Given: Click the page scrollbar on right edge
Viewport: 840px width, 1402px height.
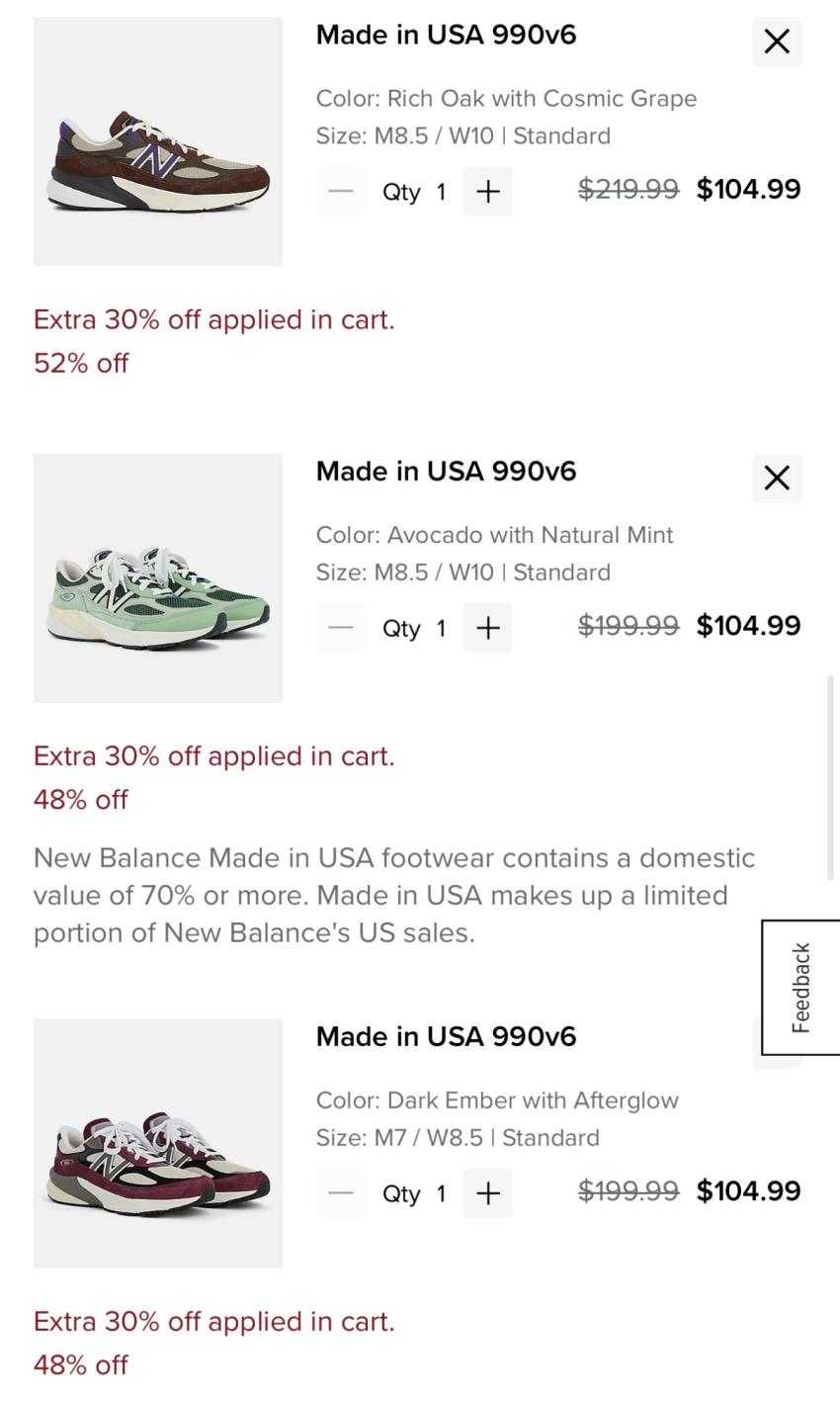Looking at the screenshot, I should click(831, 776).
